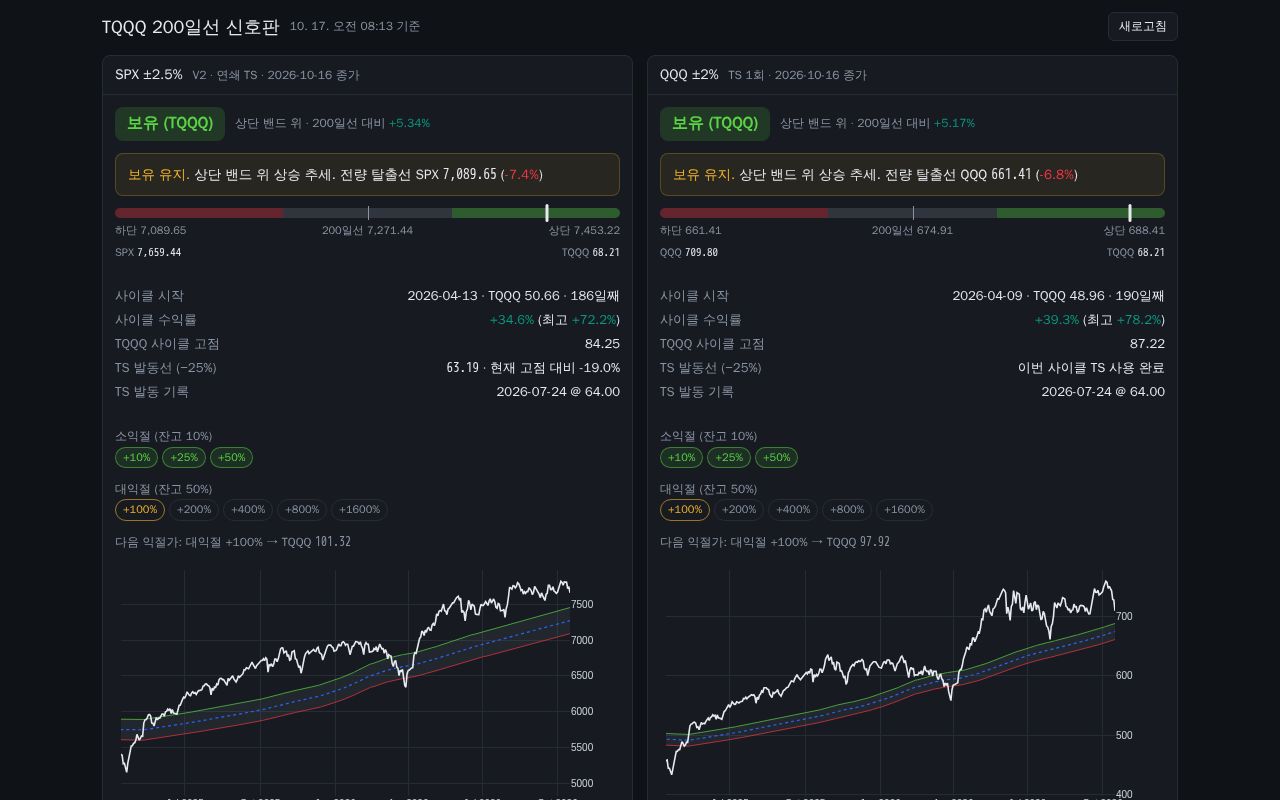
Task: Click the SPX card 보유 (TQQQ) badge
Action: point(170,123)
